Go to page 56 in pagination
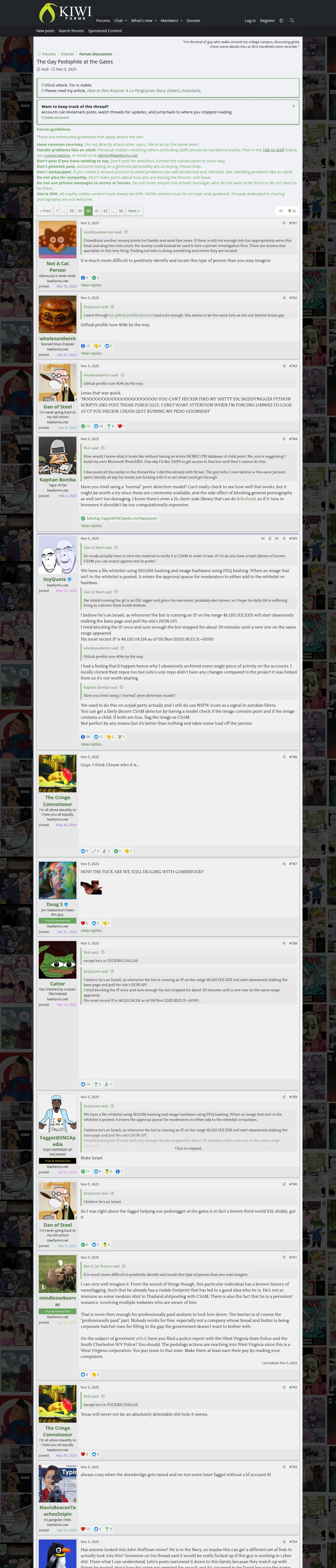This screenshot has width=336, height=1568. pyautogui.click(x=121, y=211)
